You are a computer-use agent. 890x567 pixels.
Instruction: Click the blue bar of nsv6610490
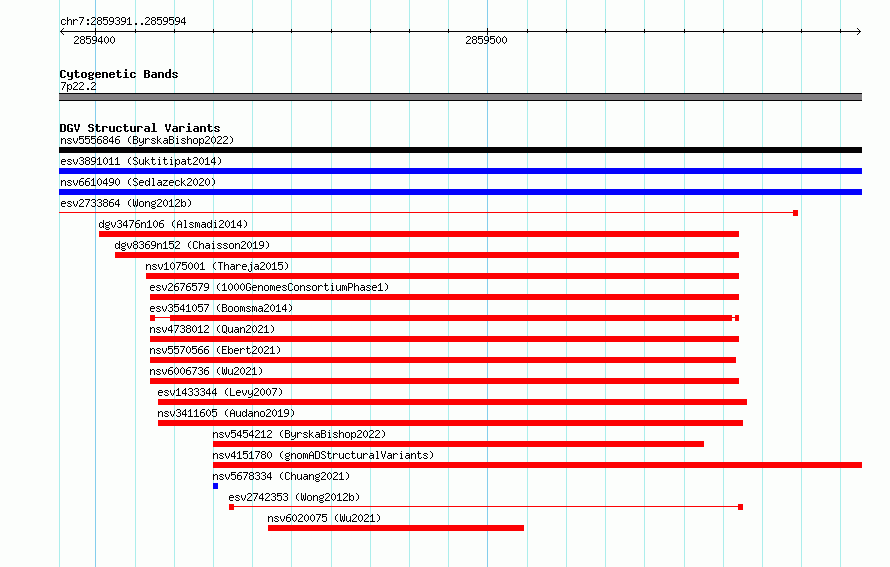[x=460, y=192]
